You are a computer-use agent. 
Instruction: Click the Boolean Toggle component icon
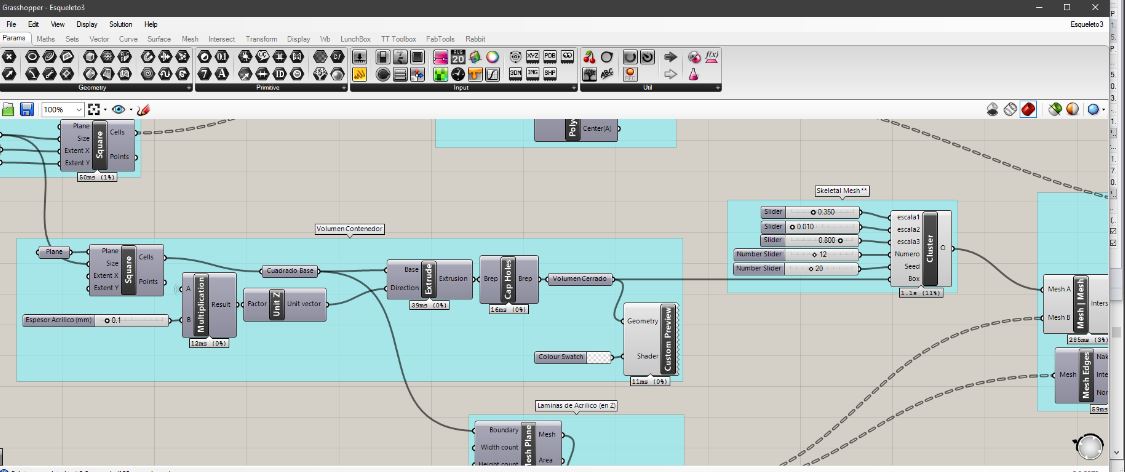tap(382, 56)
